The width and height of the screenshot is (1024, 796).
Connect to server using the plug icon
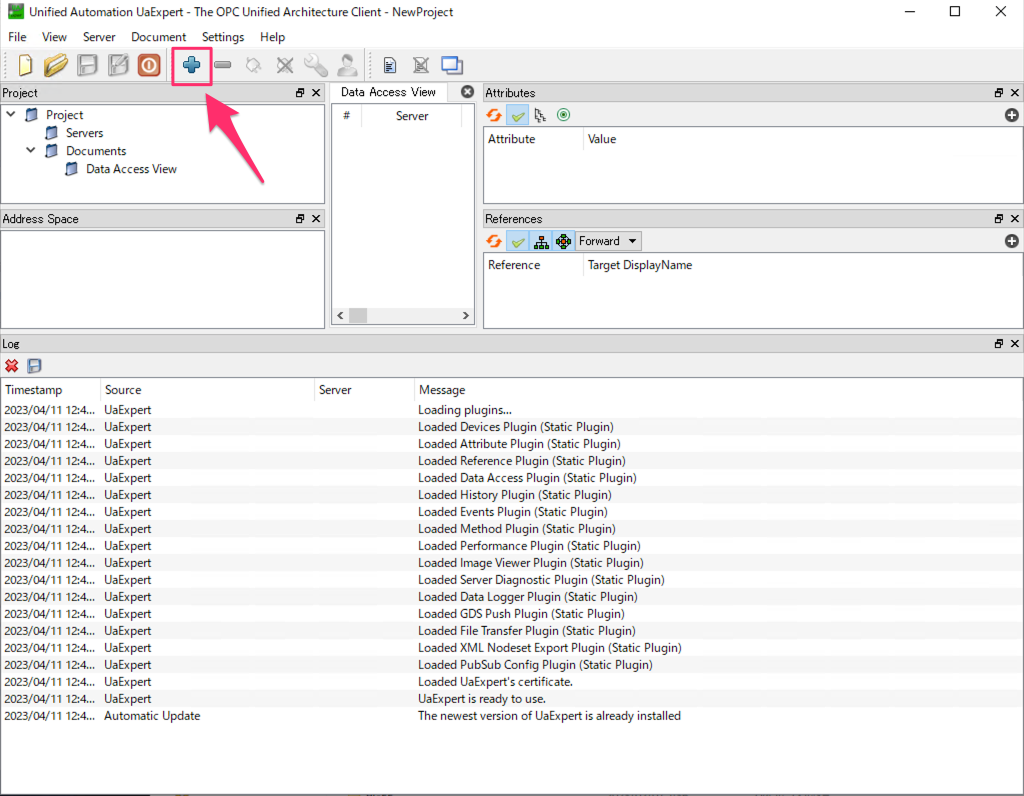[252, 64]
